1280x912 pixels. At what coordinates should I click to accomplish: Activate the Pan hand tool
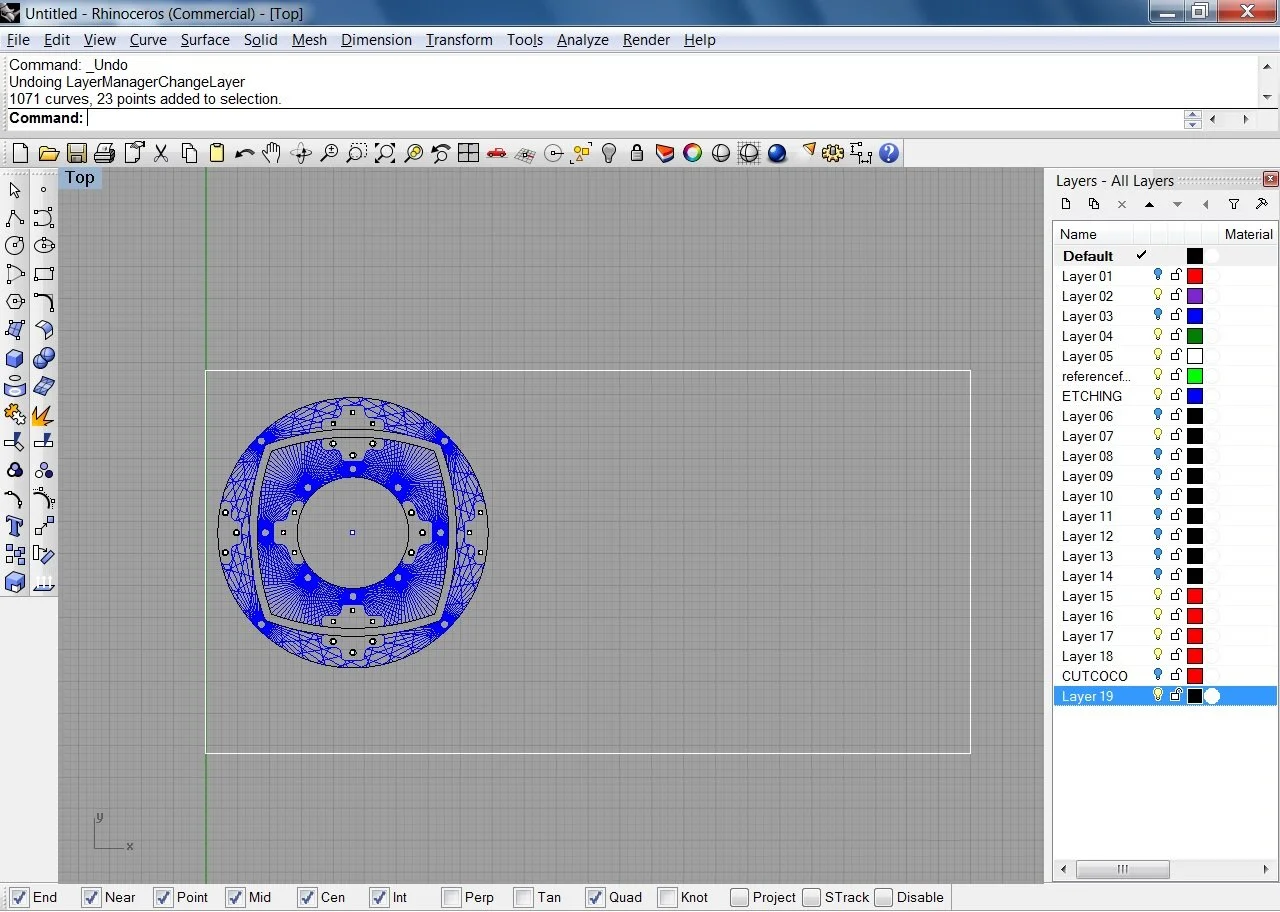(272, 153)
